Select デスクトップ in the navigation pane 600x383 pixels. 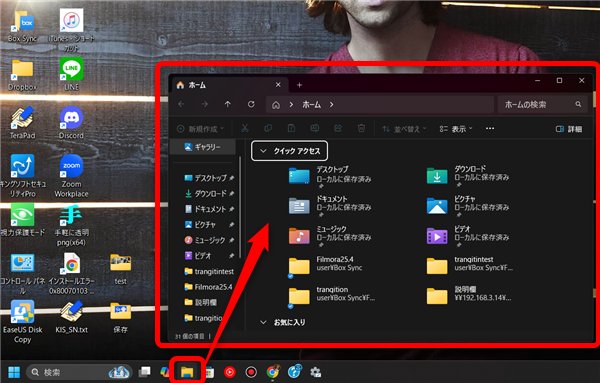(209, 178)
